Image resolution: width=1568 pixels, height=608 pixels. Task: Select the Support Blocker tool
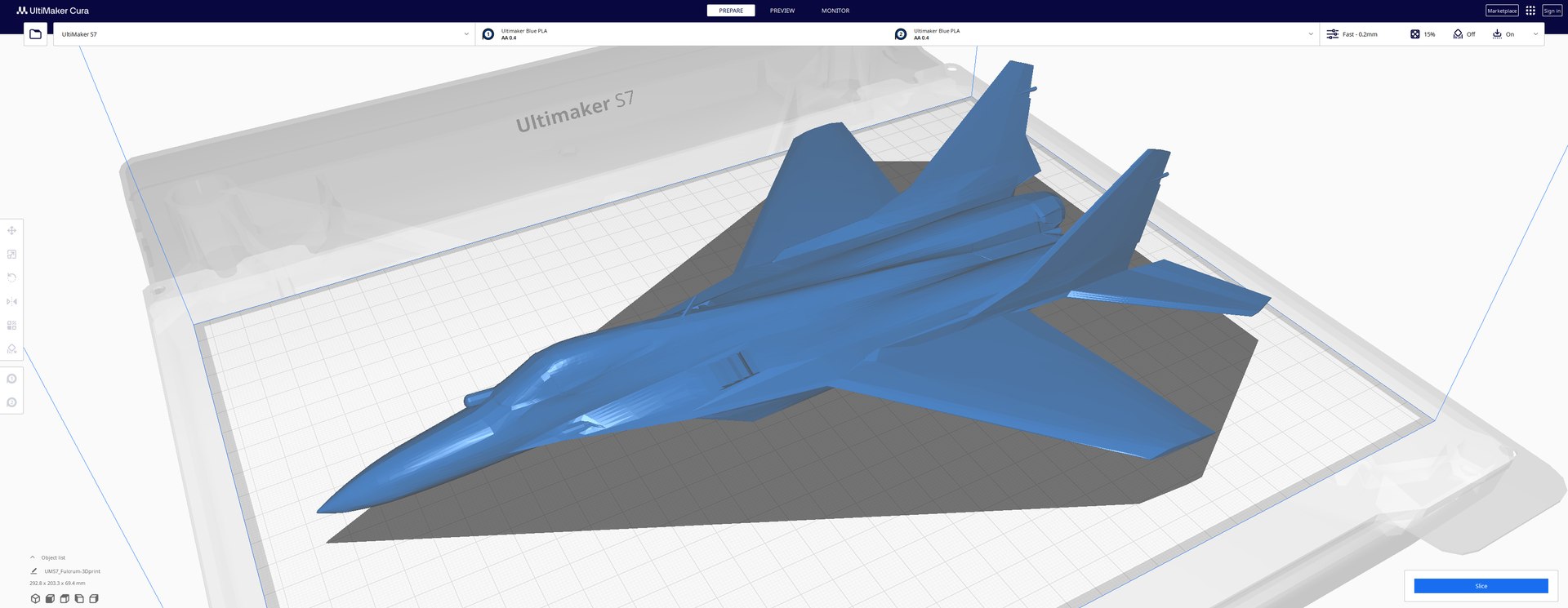[x=11, y=348]
